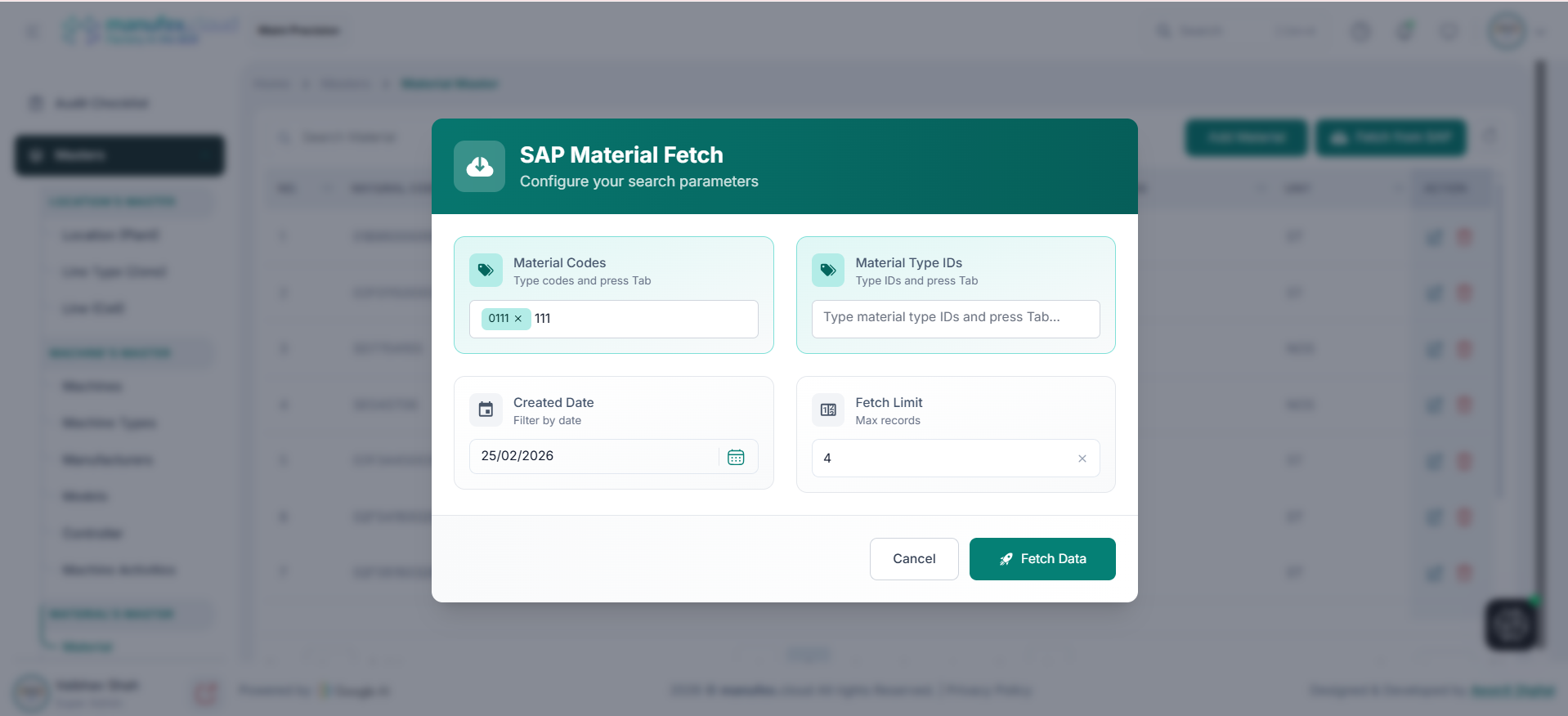The height and width of the screenshot is (716, 1568).
Task: Remove the 0111 code chip
Action: point(518,319)
